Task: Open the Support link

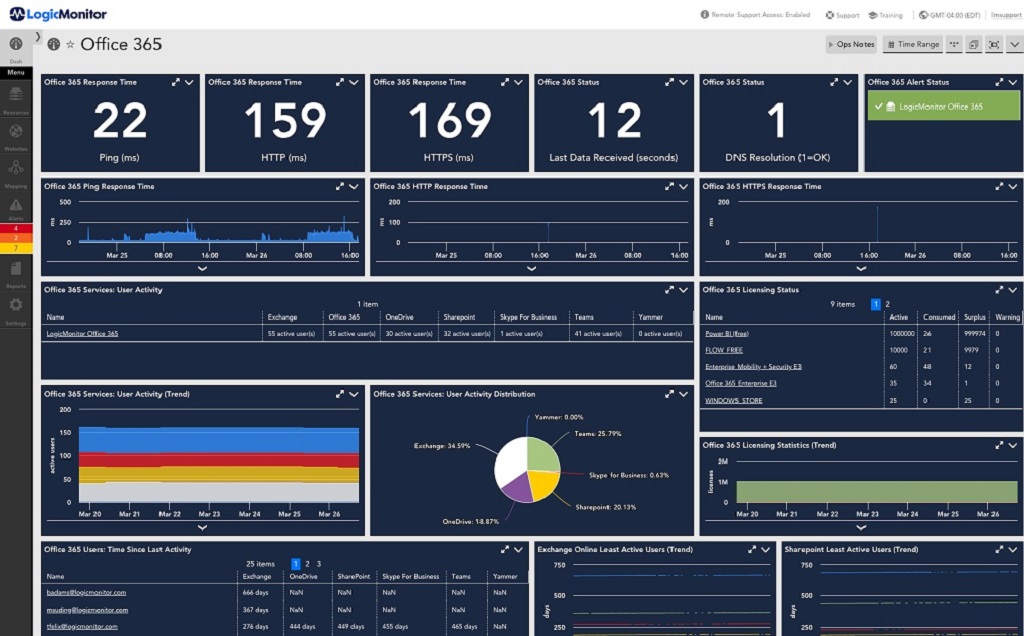Action: [x=842, y=15]
